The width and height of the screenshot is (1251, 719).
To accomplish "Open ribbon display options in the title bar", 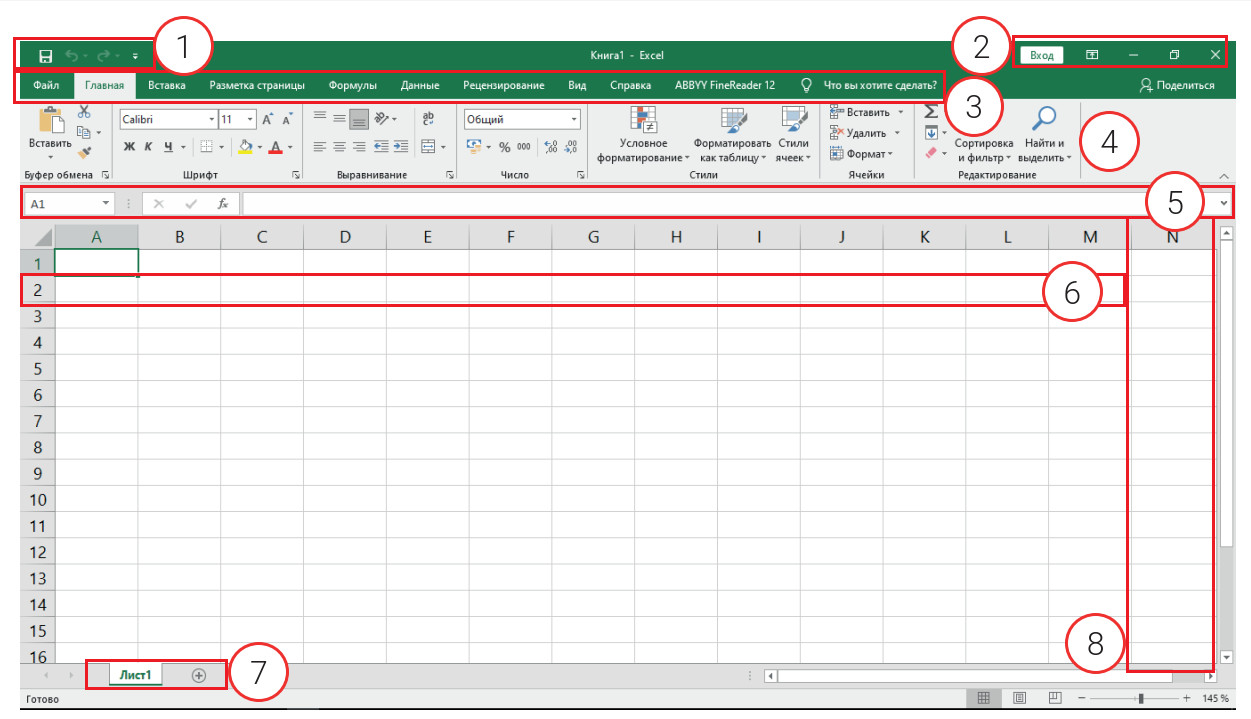I will pos(1092,56).
